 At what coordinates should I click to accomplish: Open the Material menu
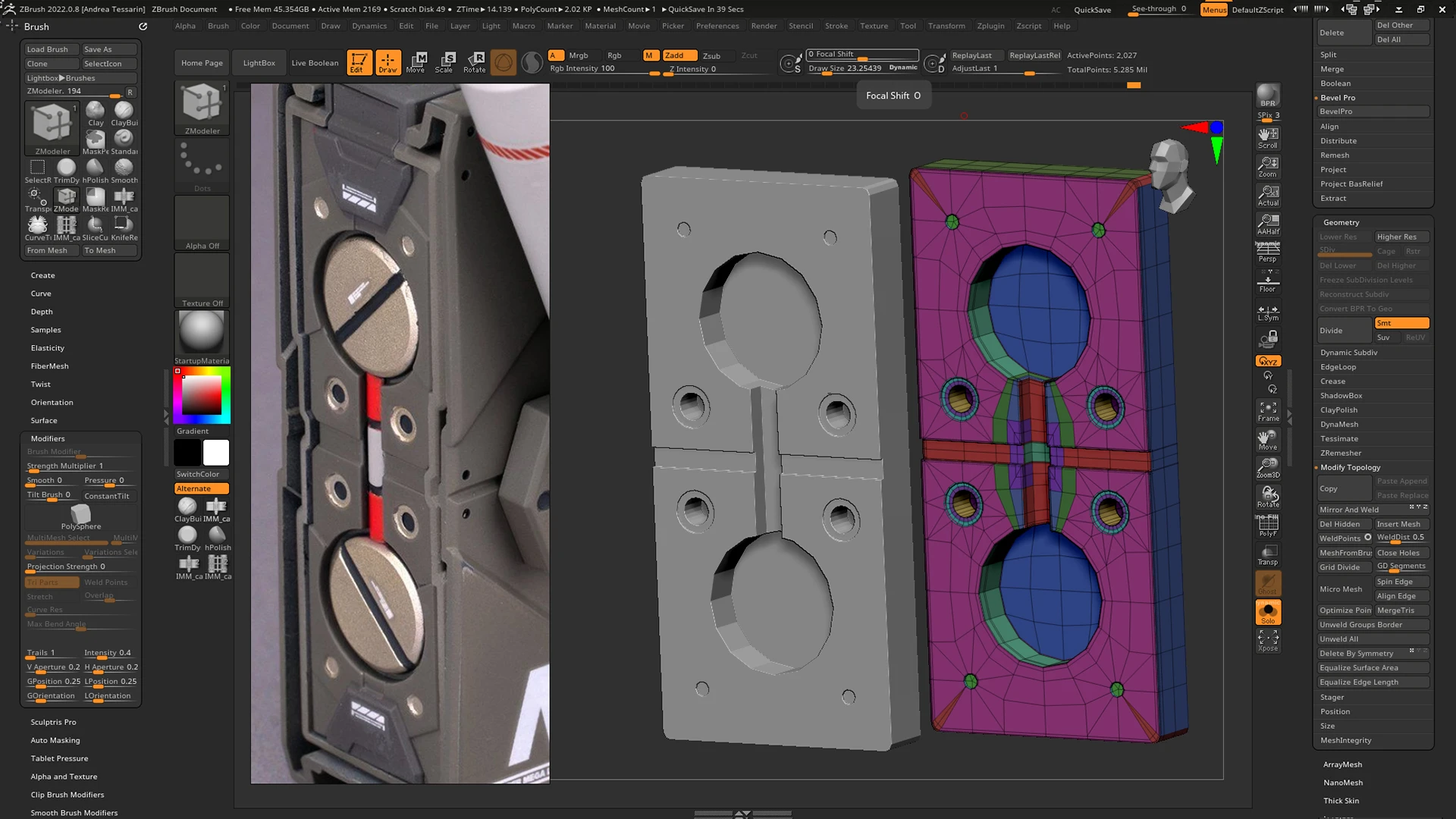(600, 26)
